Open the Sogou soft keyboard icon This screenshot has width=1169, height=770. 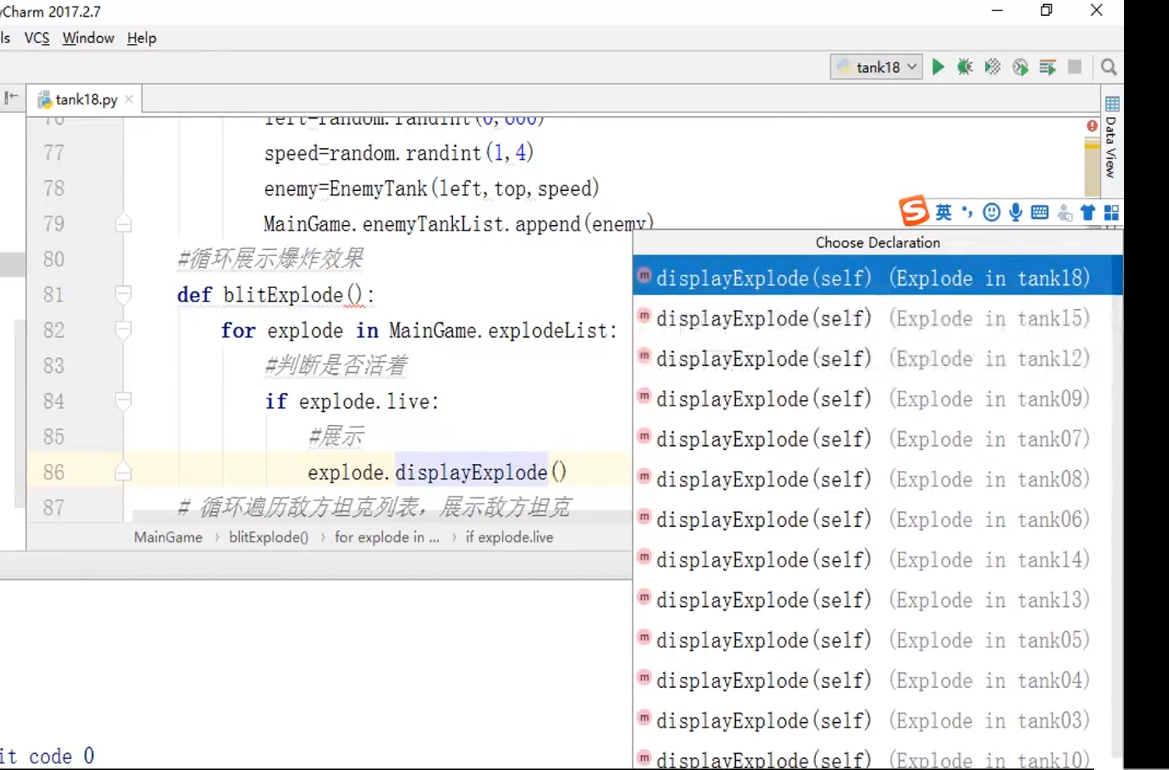pyautogui.click(x=1039, y=212)
